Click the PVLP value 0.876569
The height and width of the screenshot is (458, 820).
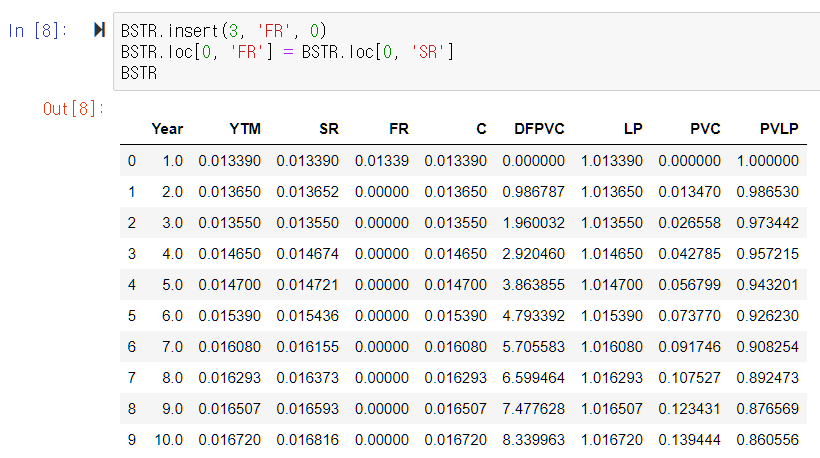point(768,408)
